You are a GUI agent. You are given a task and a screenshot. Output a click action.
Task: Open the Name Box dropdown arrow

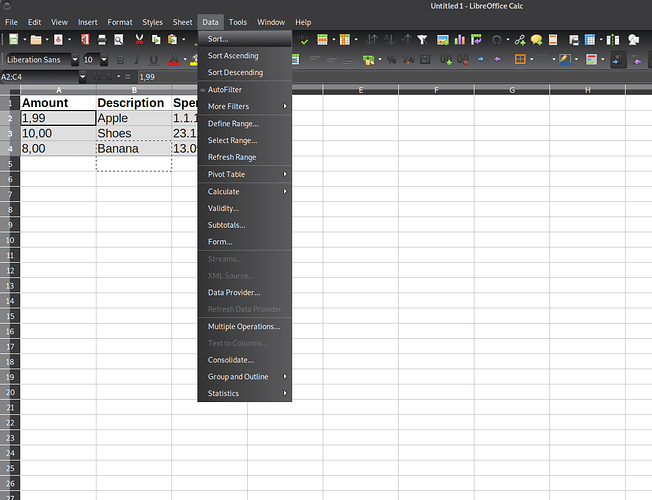pyautogui.click(x=82, y=77)
